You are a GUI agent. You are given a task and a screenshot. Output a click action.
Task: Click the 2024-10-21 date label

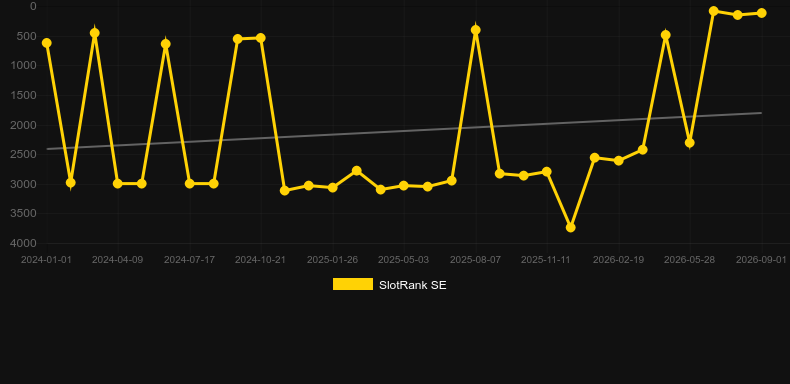point(260,260)
